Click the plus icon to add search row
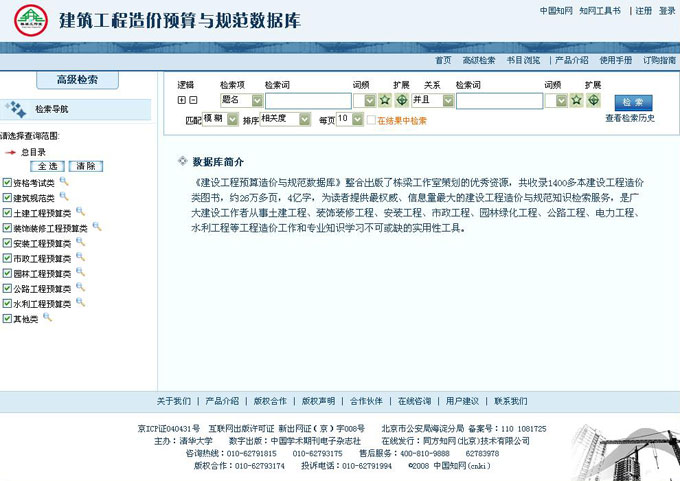Viewport: 680px width, 481px height. coord(181,100)
